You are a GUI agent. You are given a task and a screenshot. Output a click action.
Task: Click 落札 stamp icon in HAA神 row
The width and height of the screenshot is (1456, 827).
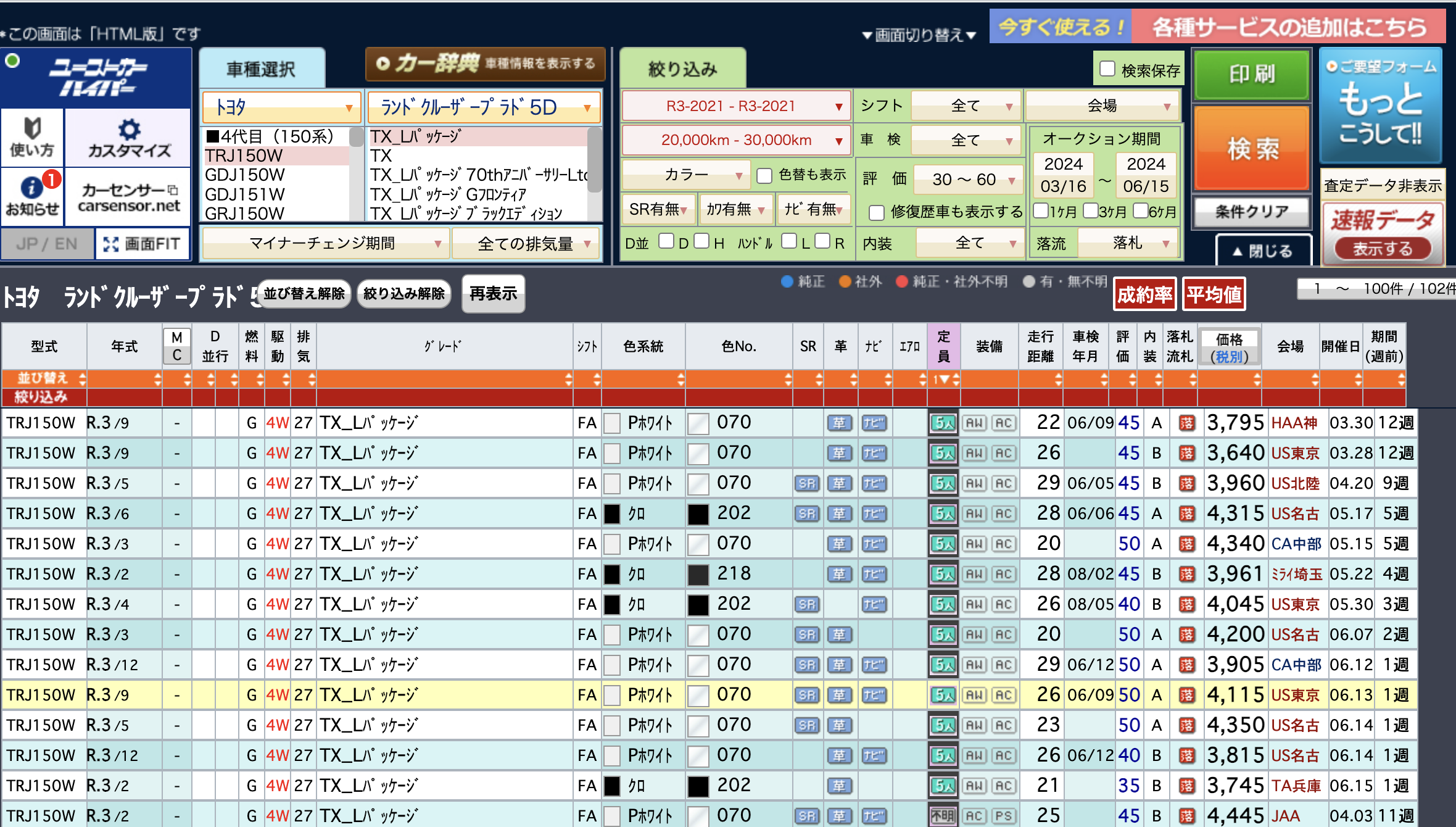[x=1187, y=423]
